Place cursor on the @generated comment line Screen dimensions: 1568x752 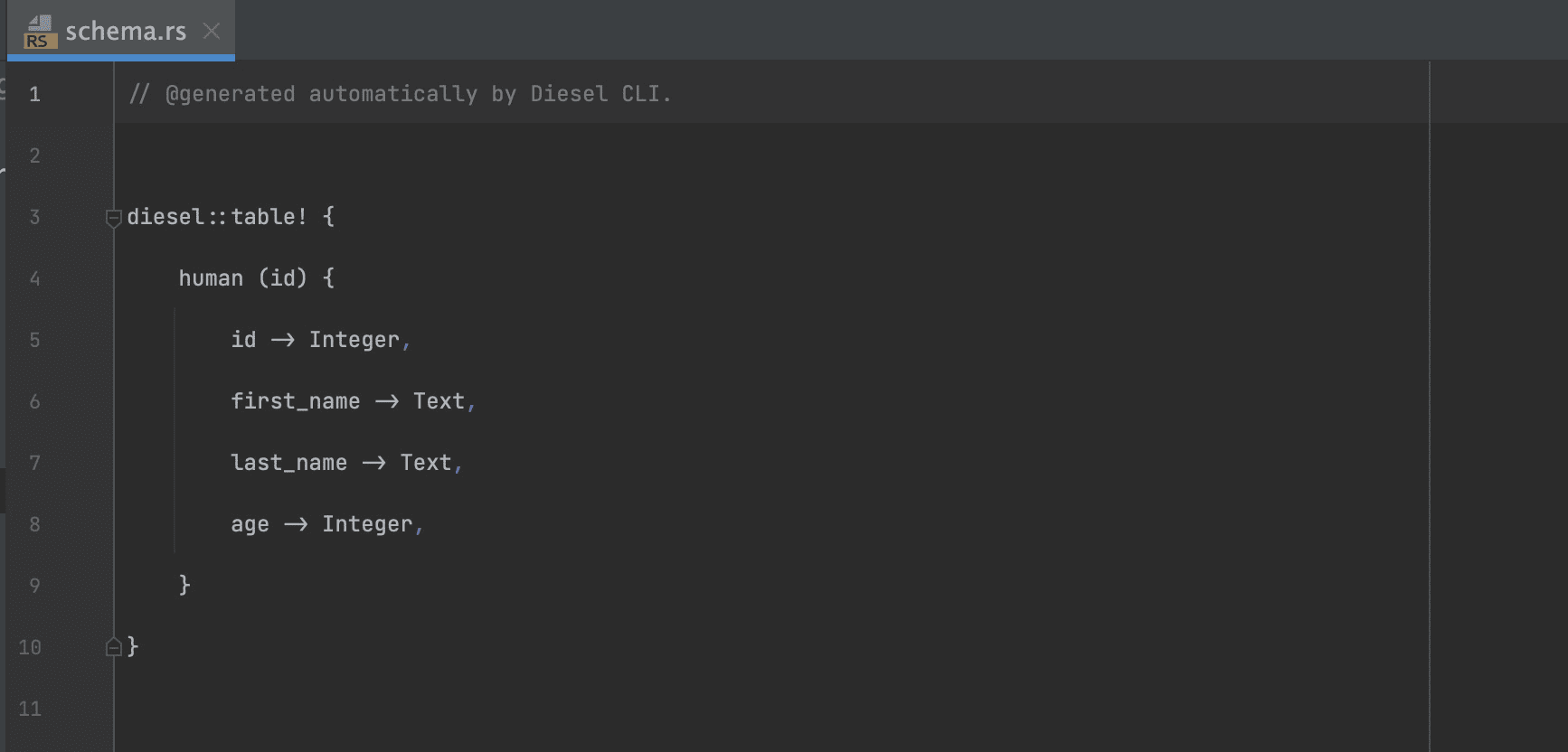pos(401,94)
